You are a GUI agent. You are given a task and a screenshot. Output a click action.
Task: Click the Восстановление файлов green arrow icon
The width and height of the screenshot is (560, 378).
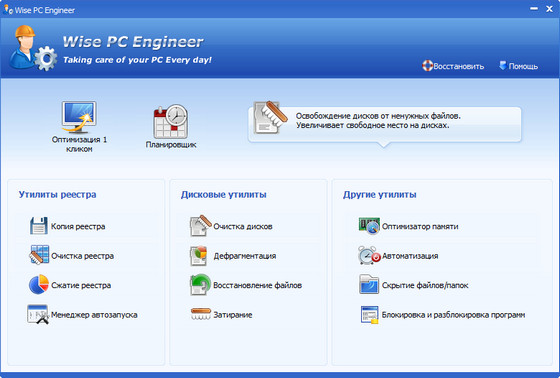(200, 285)
